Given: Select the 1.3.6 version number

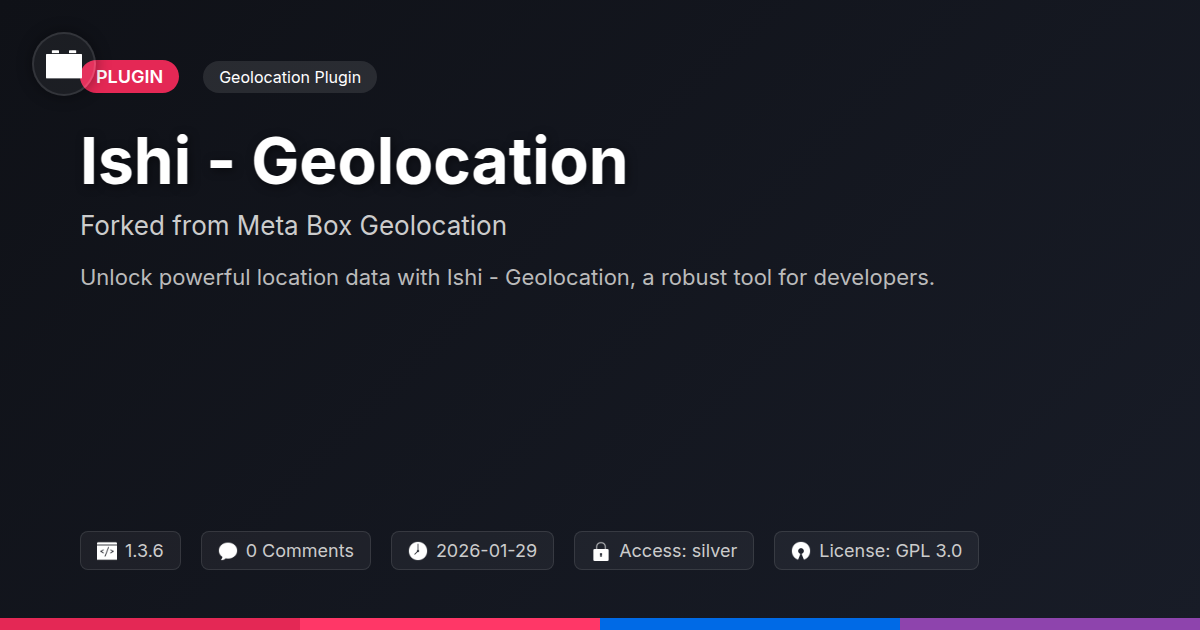Looking at the screenshot, I should 145,551.
